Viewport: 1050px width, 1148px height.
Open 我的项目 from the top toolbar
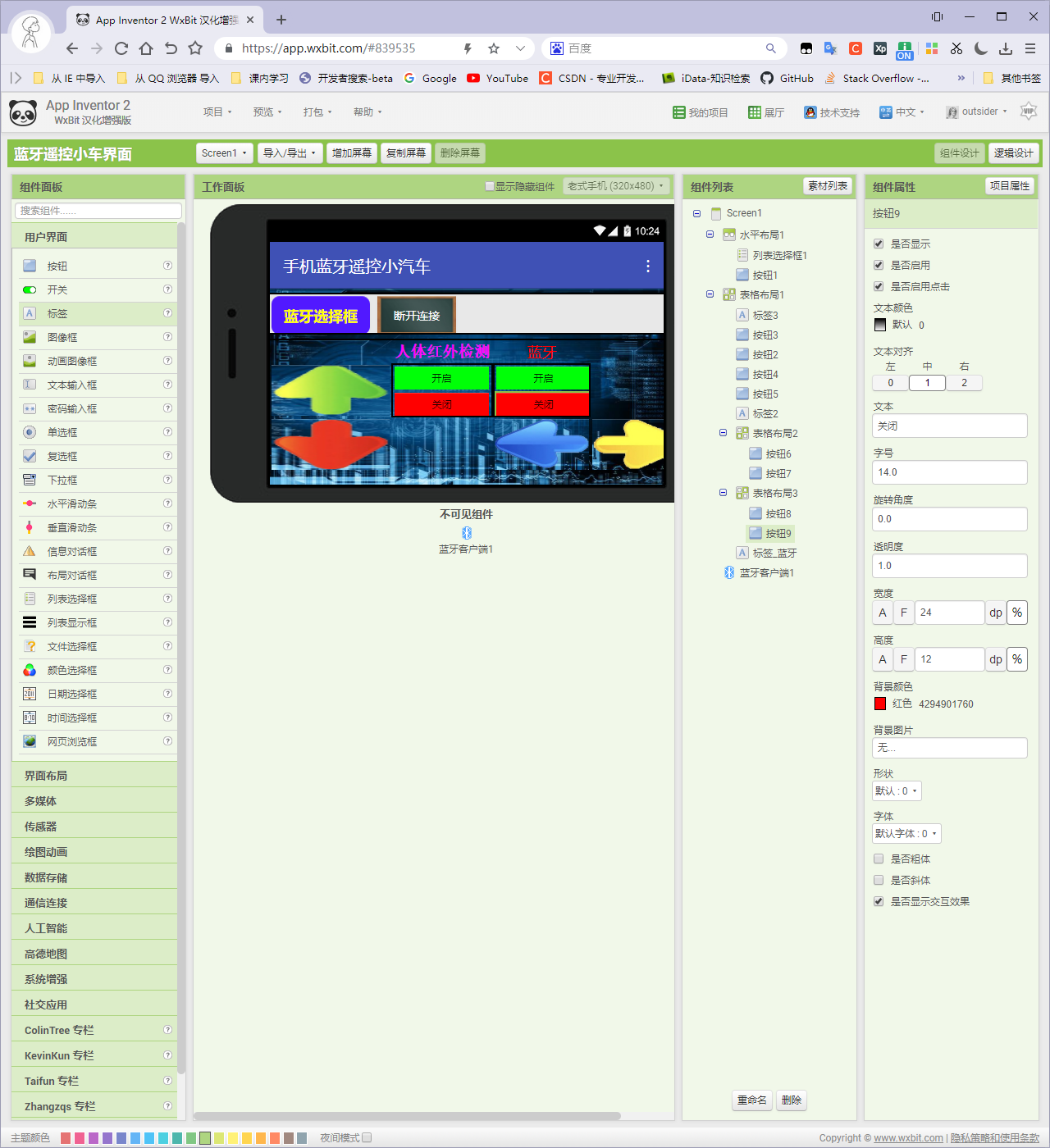[700, 112]
